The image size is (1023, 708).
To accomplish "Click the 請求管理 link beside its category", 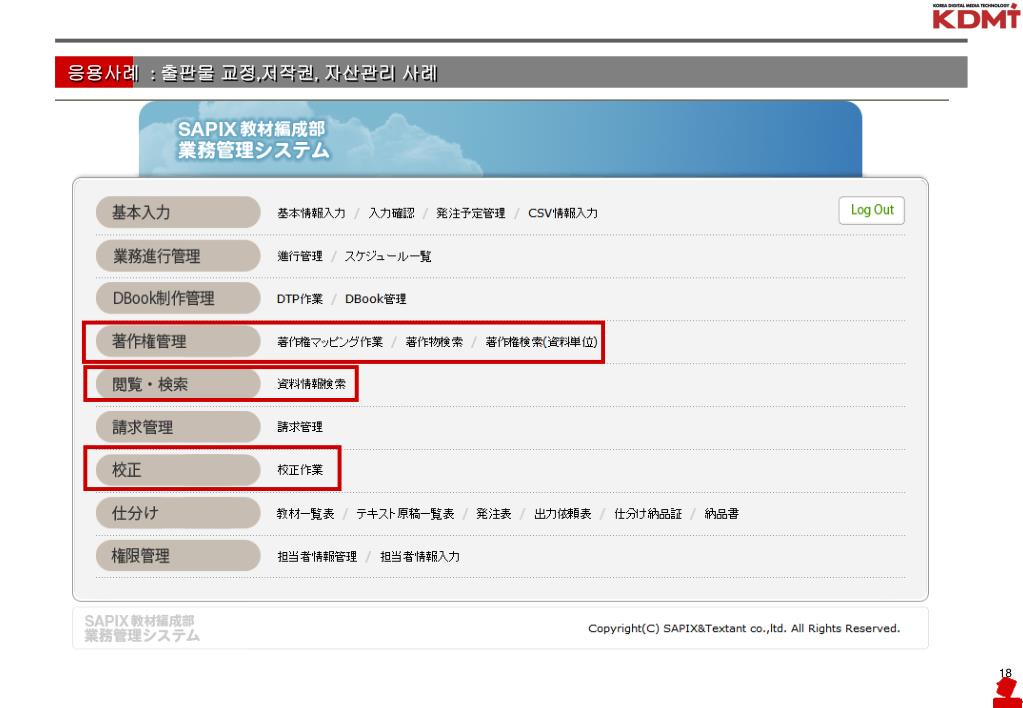I will (x=299, y=427).
